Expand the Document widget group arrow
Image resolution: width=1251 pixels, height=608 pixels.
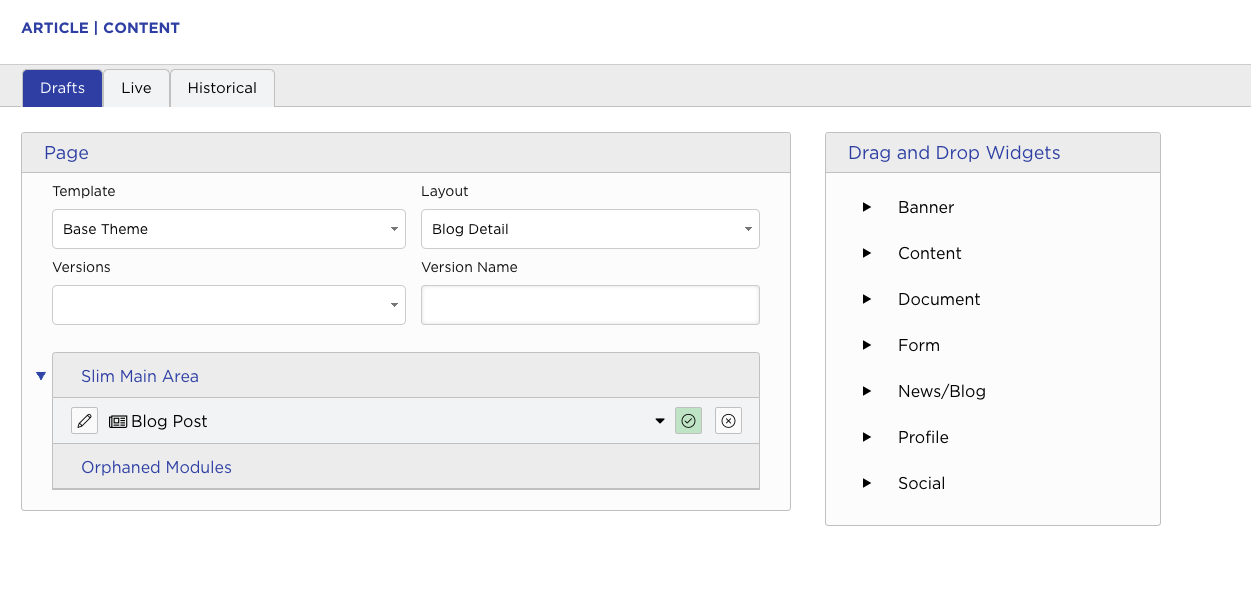point(867,299)
